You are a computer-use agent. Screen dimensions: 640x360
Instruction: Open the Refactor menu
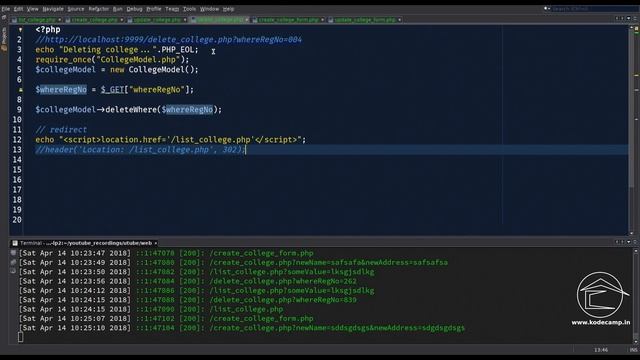(x=99, y=9)
